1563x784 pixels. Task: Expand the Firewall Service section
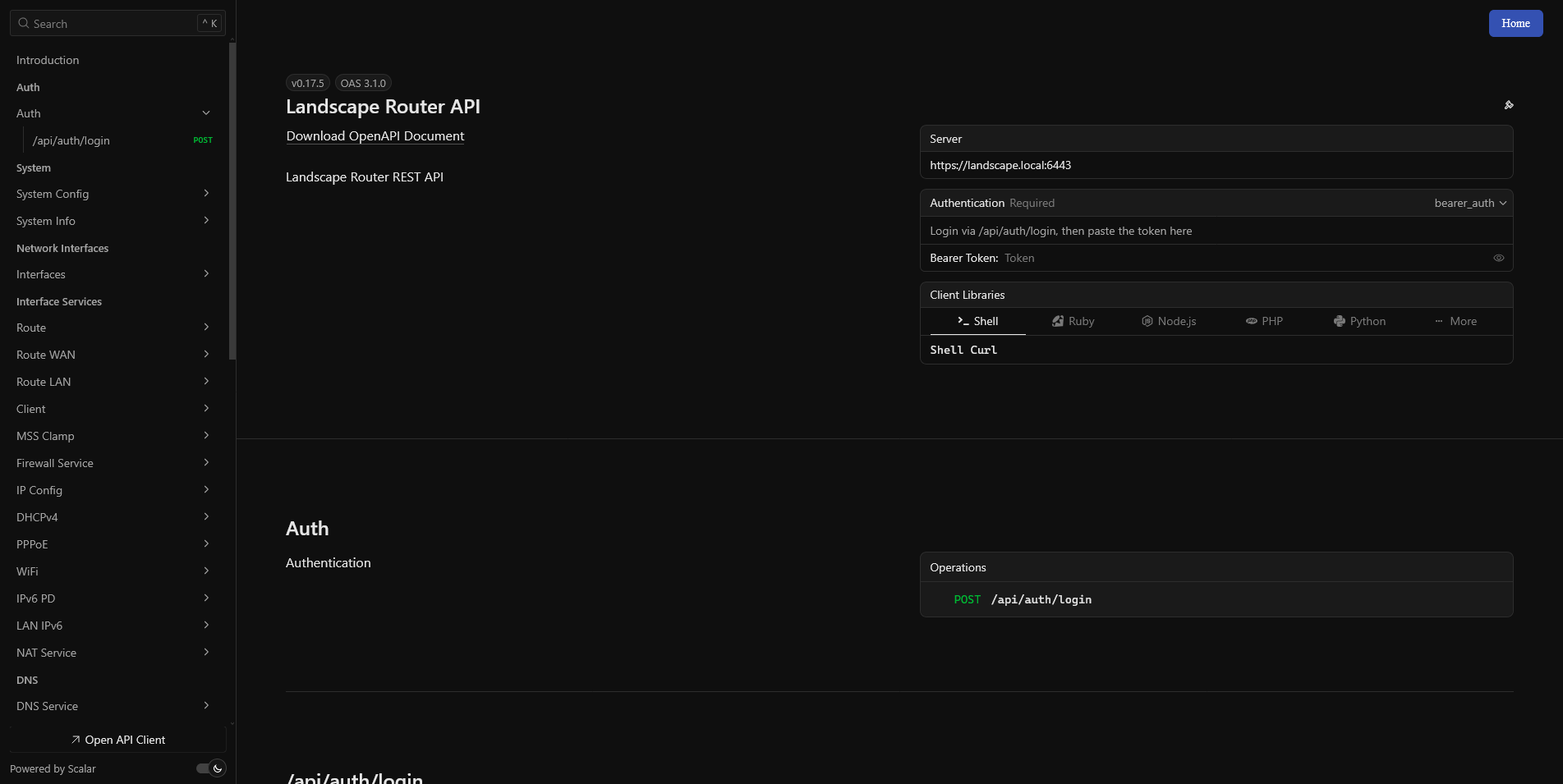pyautogui.click(x=206, y=463)
